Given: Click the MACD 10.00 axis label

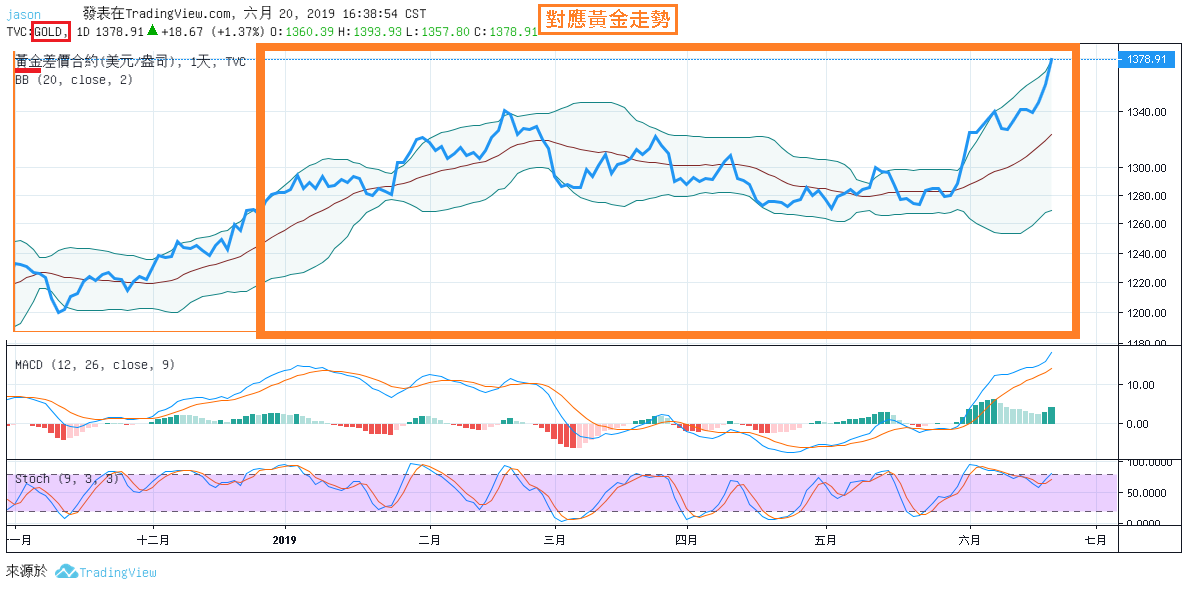Looking at the screenshot, I should pyautogui.click(x=1141, y=385).
